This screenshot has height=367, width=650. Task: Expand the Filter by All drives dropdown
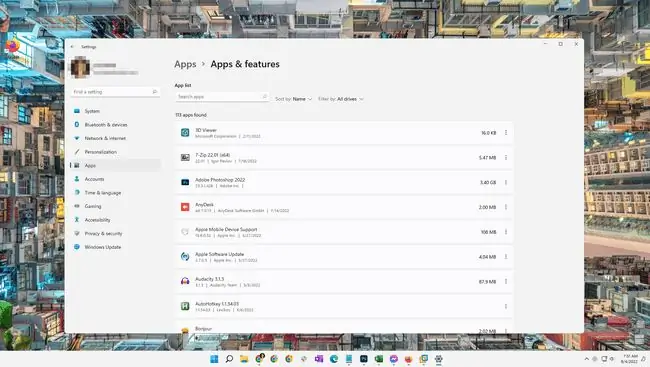tap(341, 99)
